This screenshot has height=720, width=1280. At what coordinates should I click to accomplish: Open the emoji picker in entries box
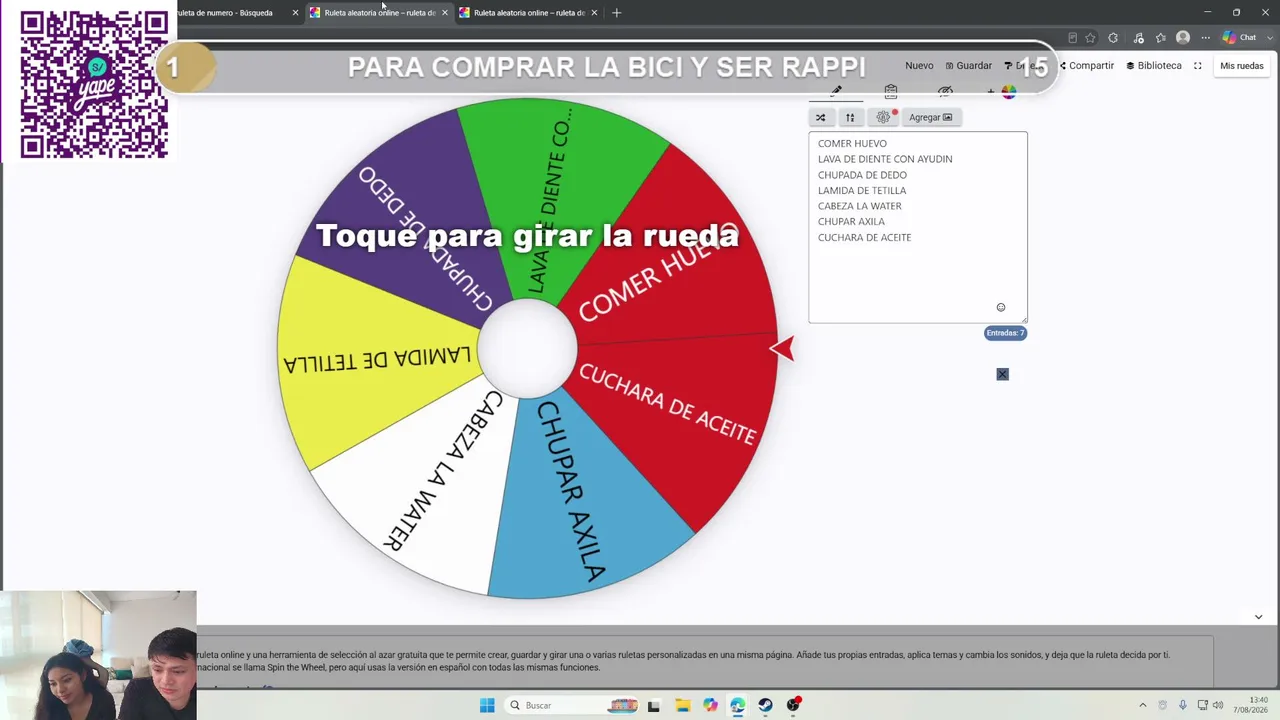[1001, 307]
